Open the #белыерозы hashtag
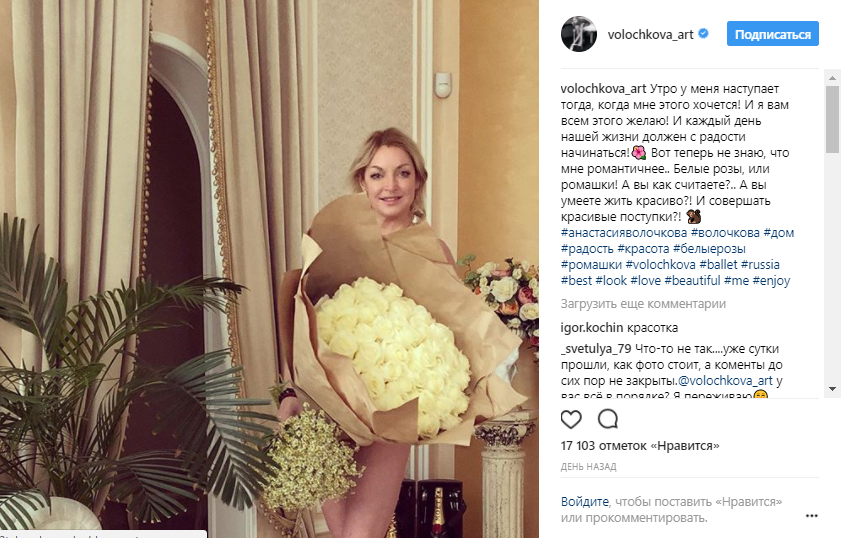 pos(709,249)
